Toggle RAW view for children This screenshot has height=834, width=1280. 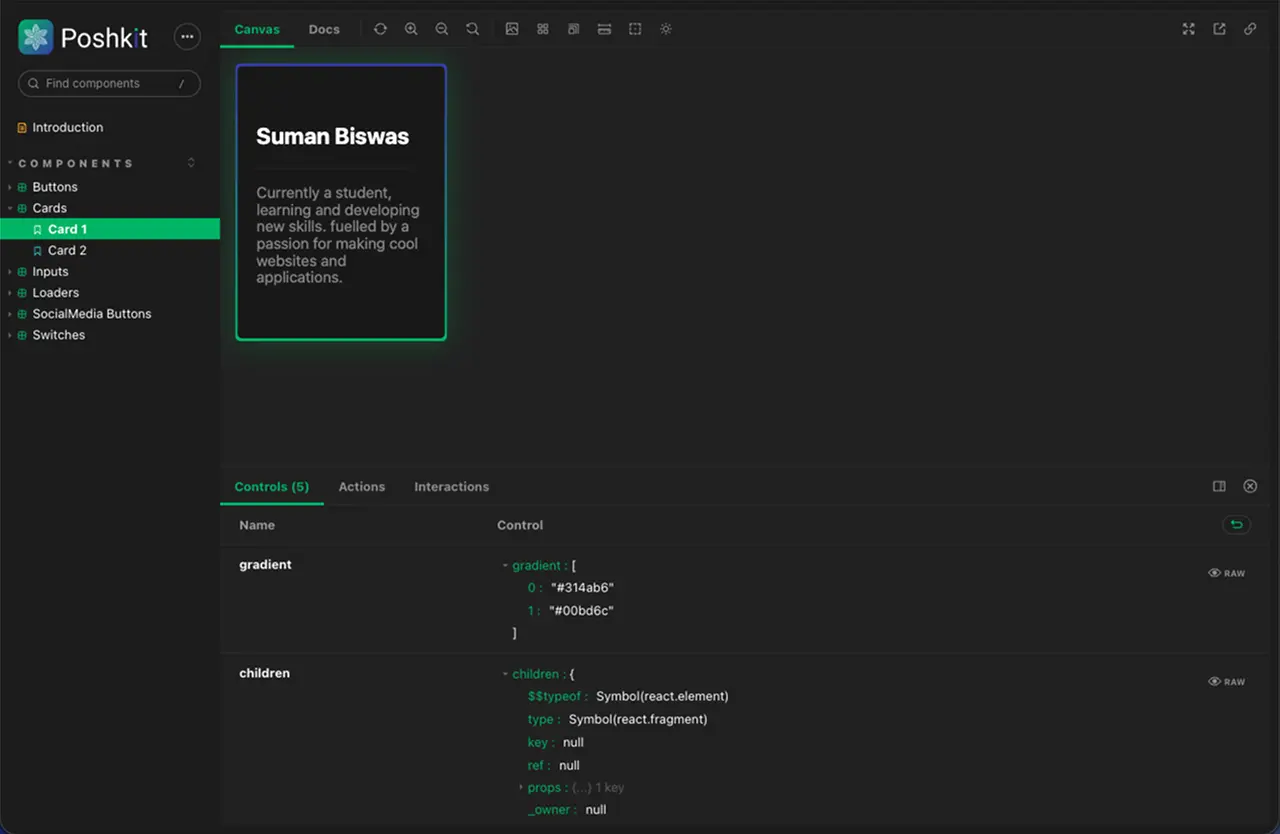pyautogui.click(x=1227, y=681)
